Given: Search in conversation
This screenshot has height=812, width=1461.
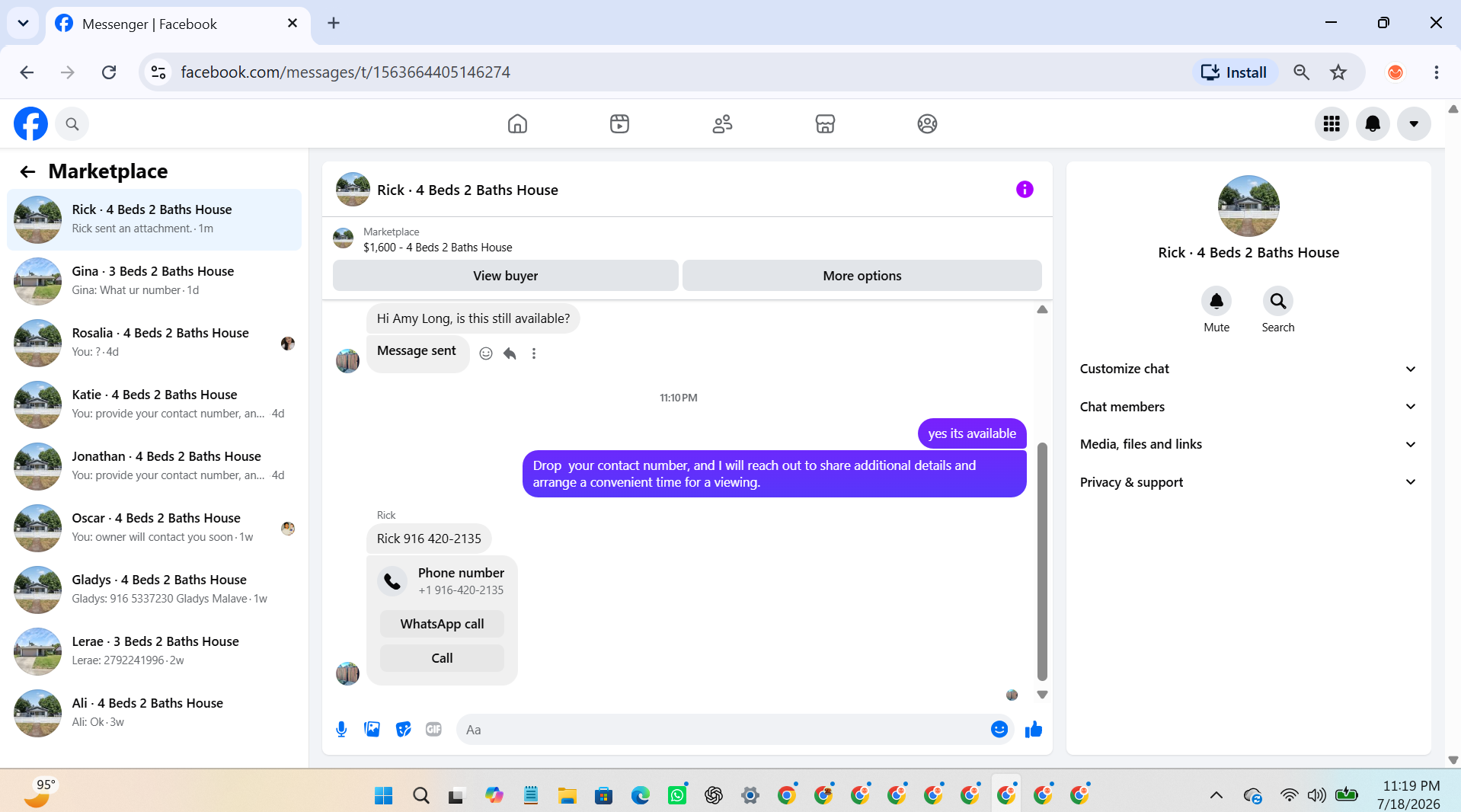Looking at the screenshot, I should pos(1278,302).
